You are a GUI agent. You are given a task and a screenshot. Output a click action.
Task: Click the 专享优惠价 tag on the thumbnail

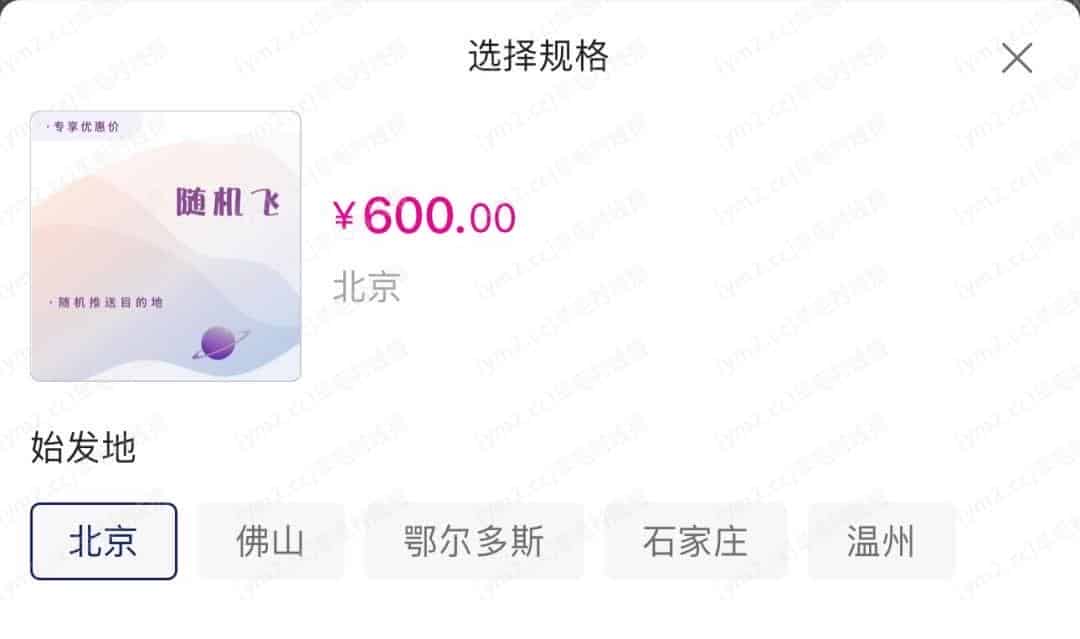pos(83,127)
